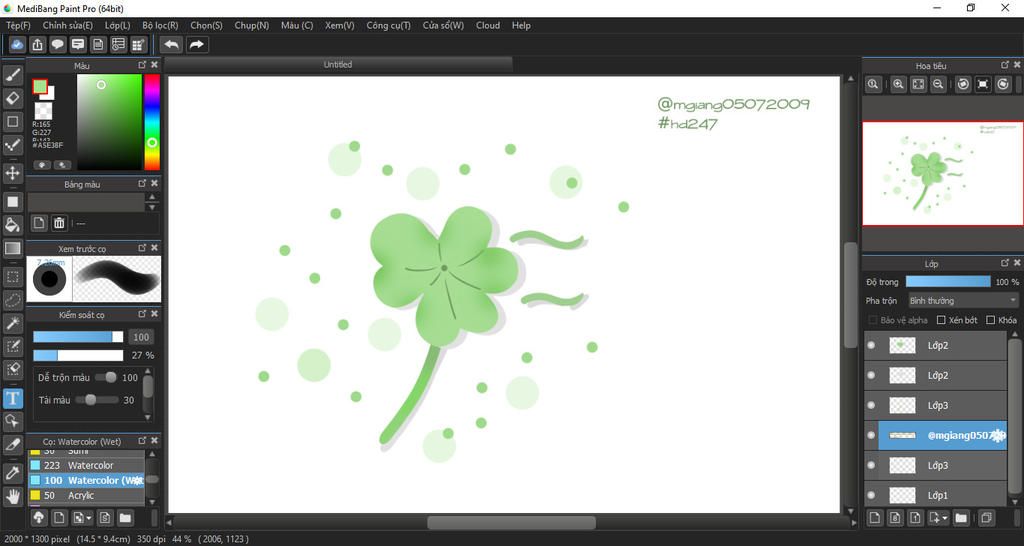Select the Brush tool

[x=12, y=75]
